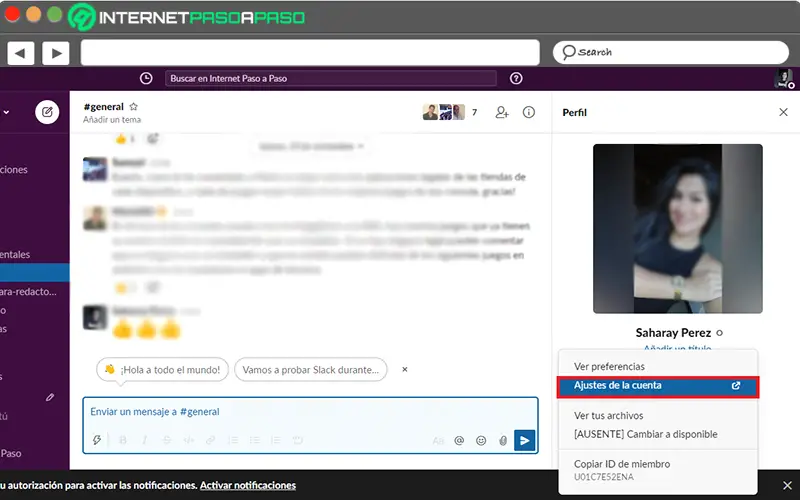Click the Añadir un tema text

click(x=112, y=119)
